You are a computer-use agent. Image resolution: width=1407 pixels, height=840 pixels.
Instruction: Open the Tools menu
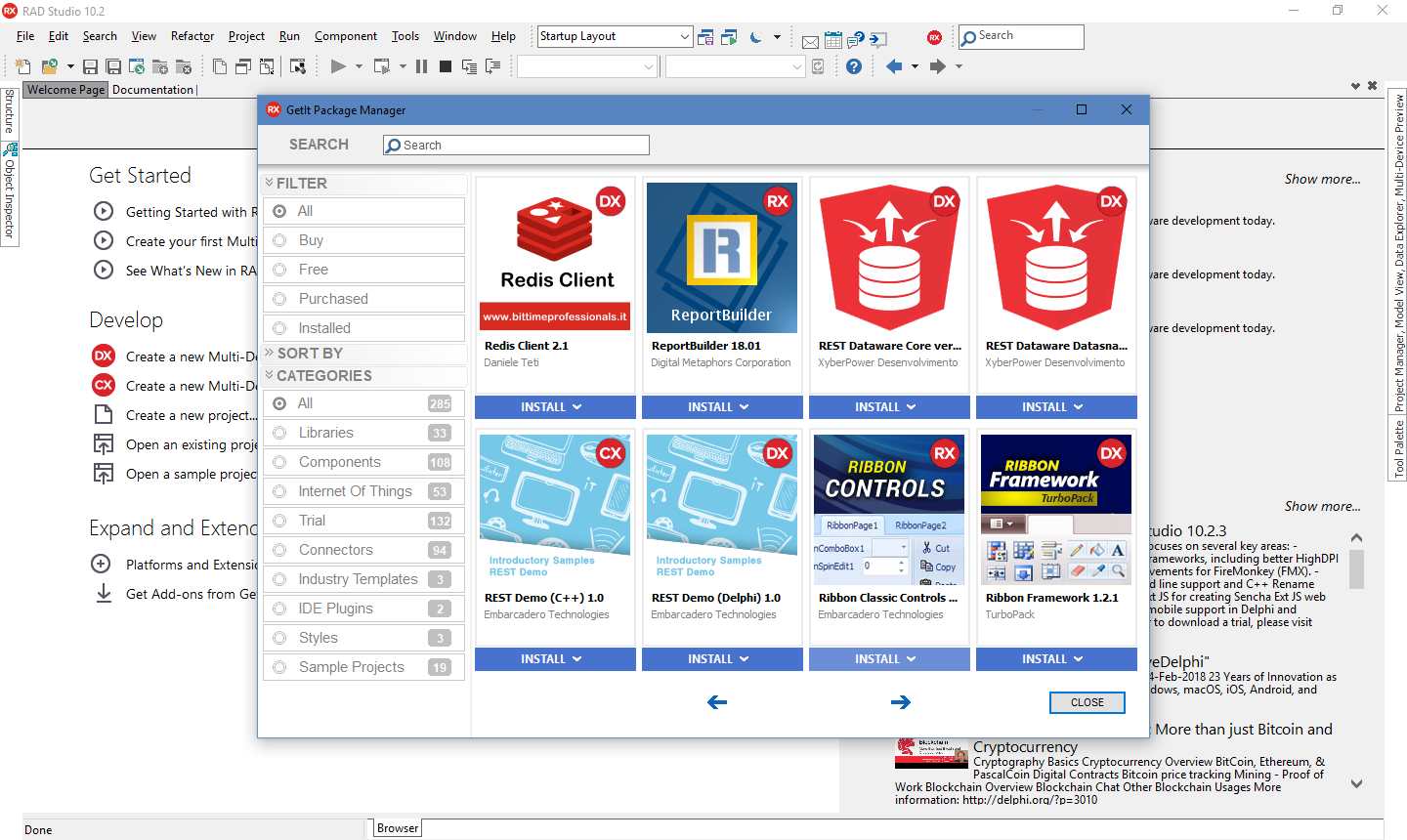[405, 36]
